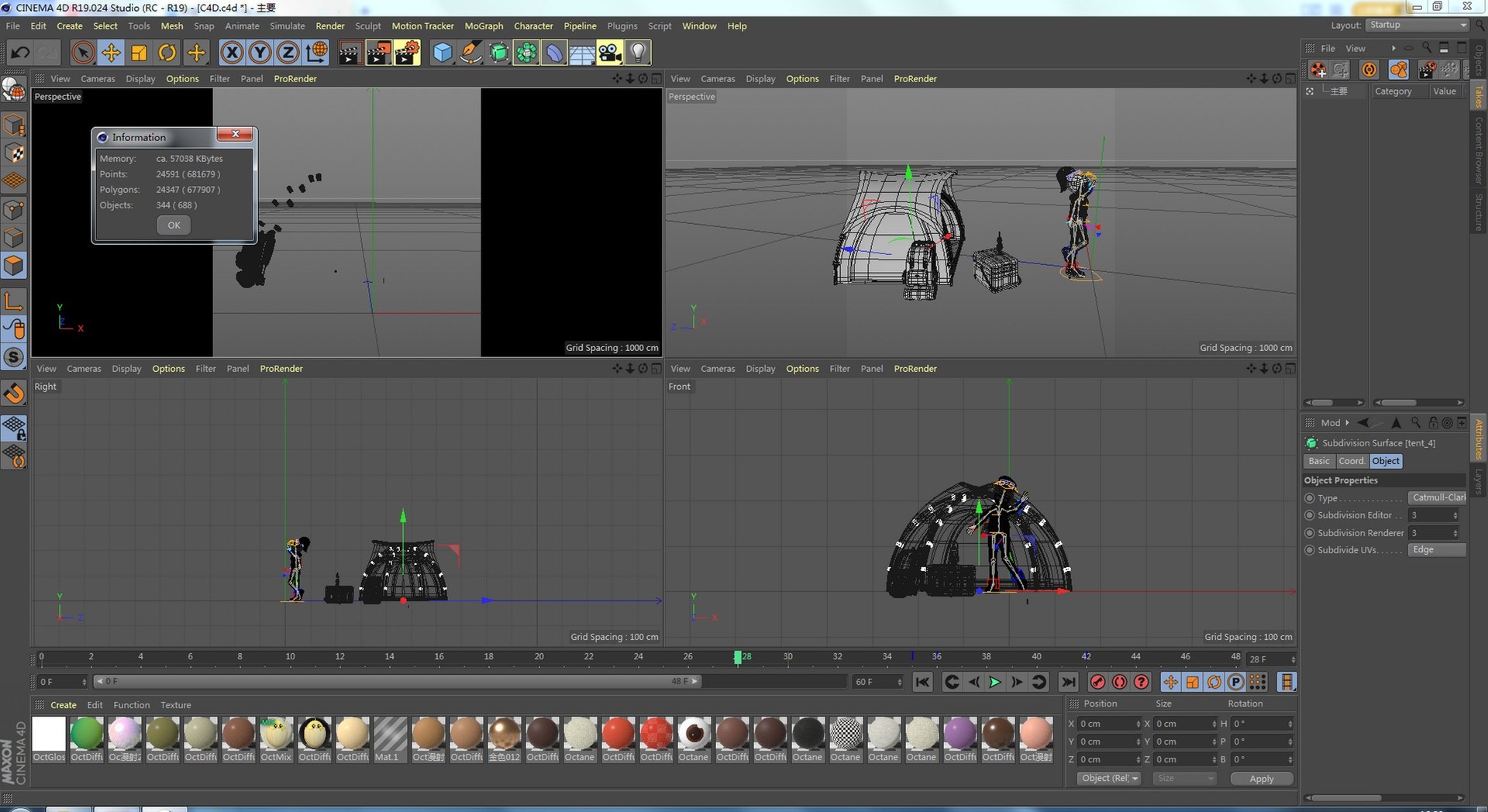Image resolution: width=1488 pixels, height=812 pixels.
Task: Open the Layout Startup dropdown
Action: 1417,25
